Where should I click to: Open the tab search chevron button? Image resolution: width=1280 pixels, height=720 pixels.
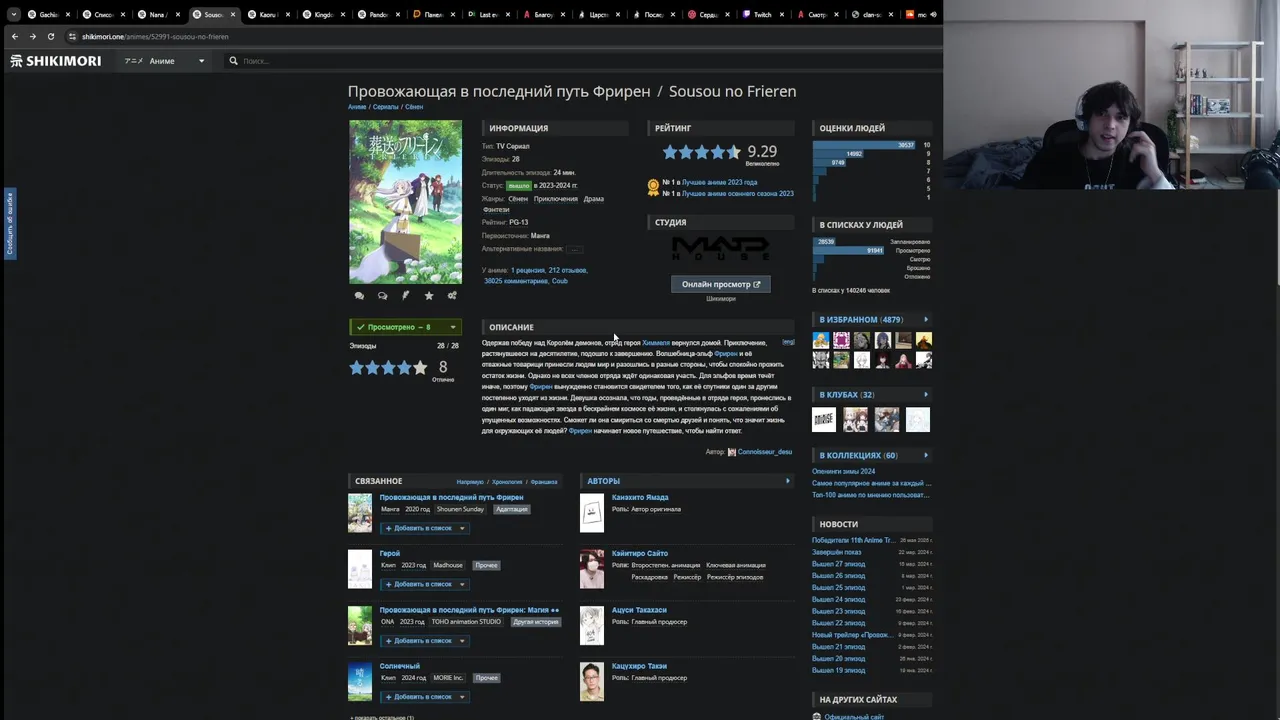[x=13, y=15]
